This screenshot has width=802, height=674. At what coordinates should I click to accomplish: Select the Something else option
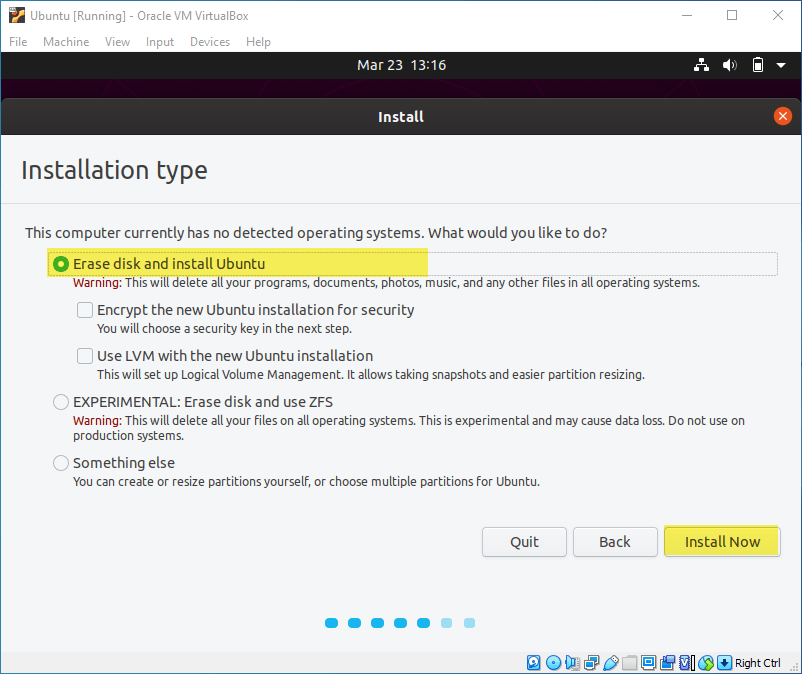(x=61, y=463)
